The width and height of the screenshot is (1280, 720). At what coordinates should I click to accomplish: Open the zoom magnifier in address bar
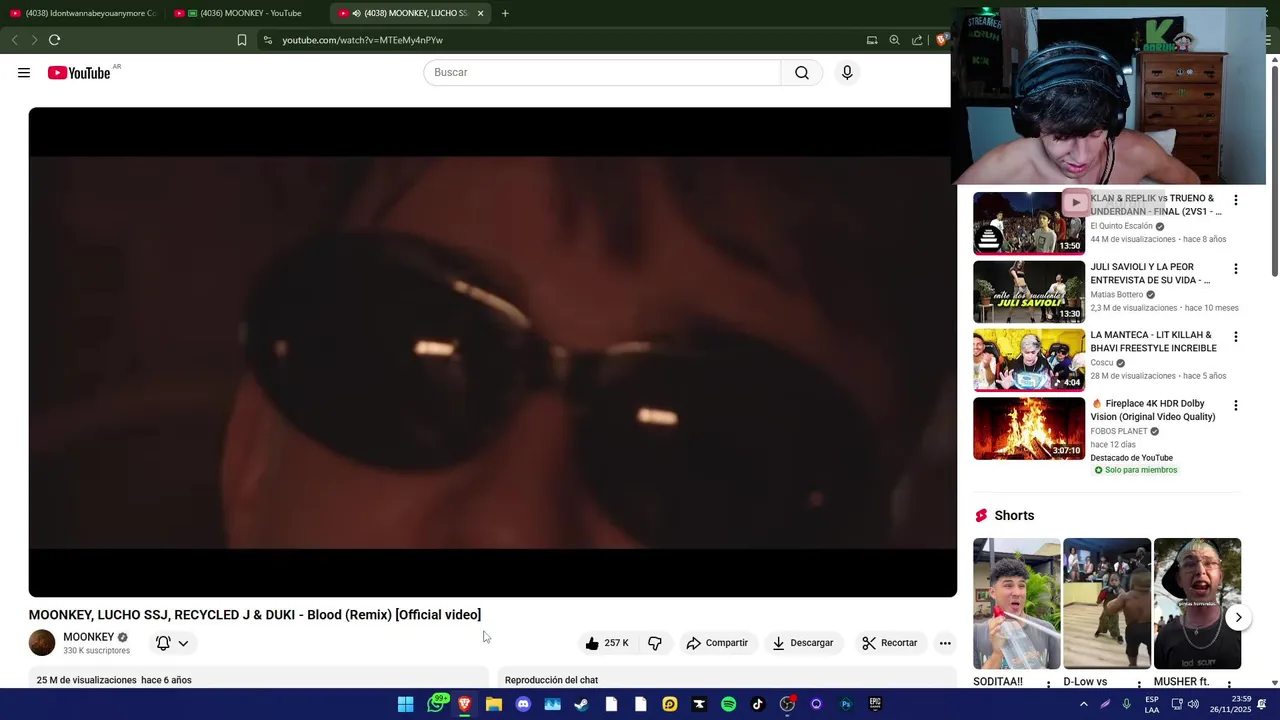894,40
